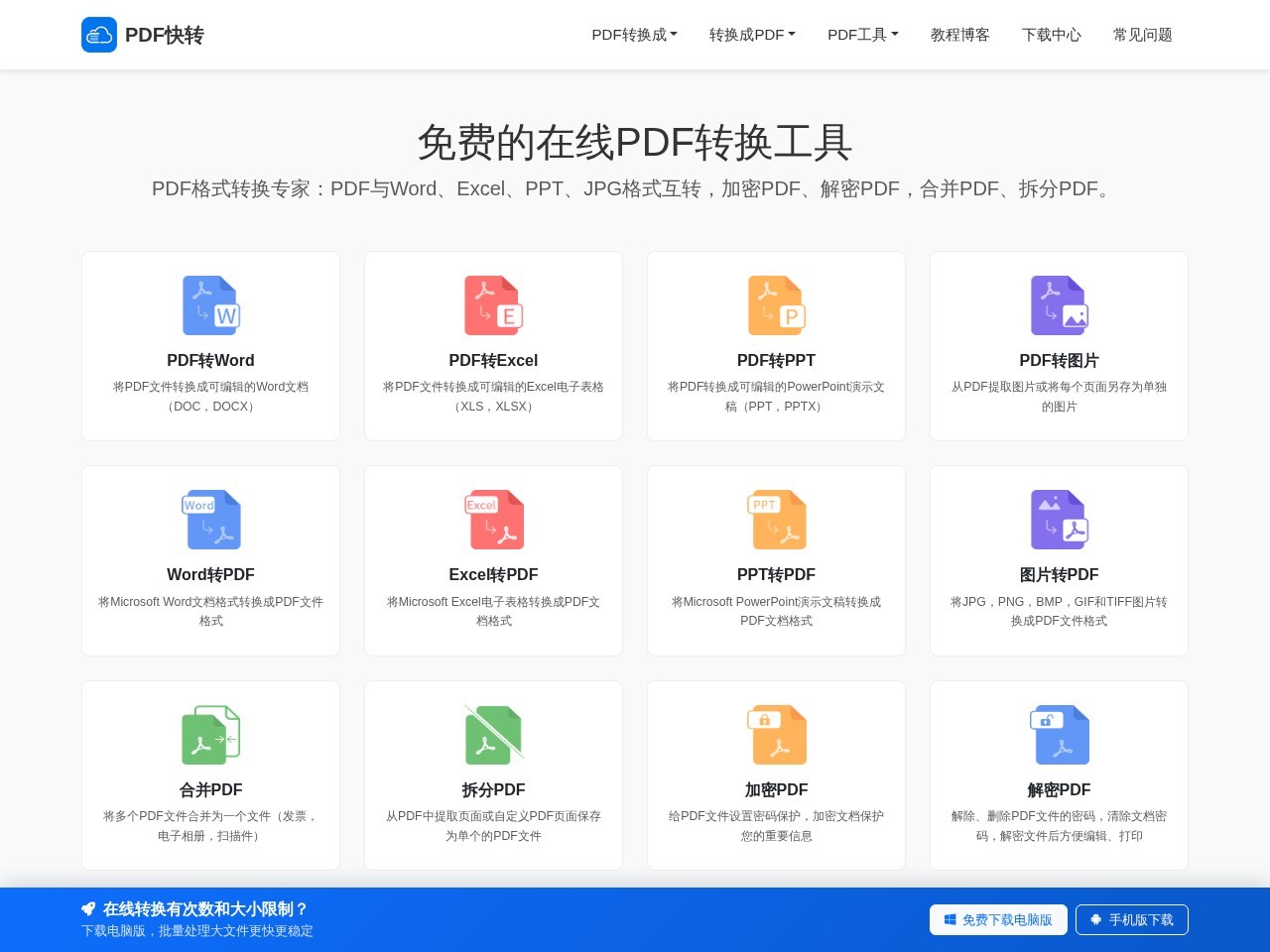1270x952 pixels.
Task: Click the PDF快转 cloud logo icon
Action: pos(99,35)
